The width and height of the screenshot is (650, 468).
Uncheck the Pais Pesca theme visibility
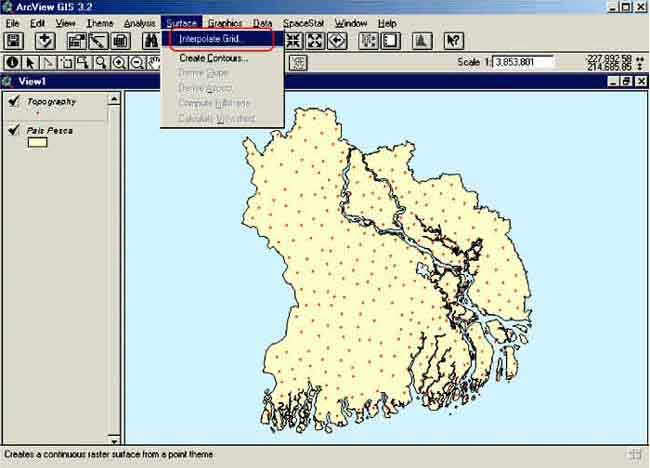coord(13,130)
